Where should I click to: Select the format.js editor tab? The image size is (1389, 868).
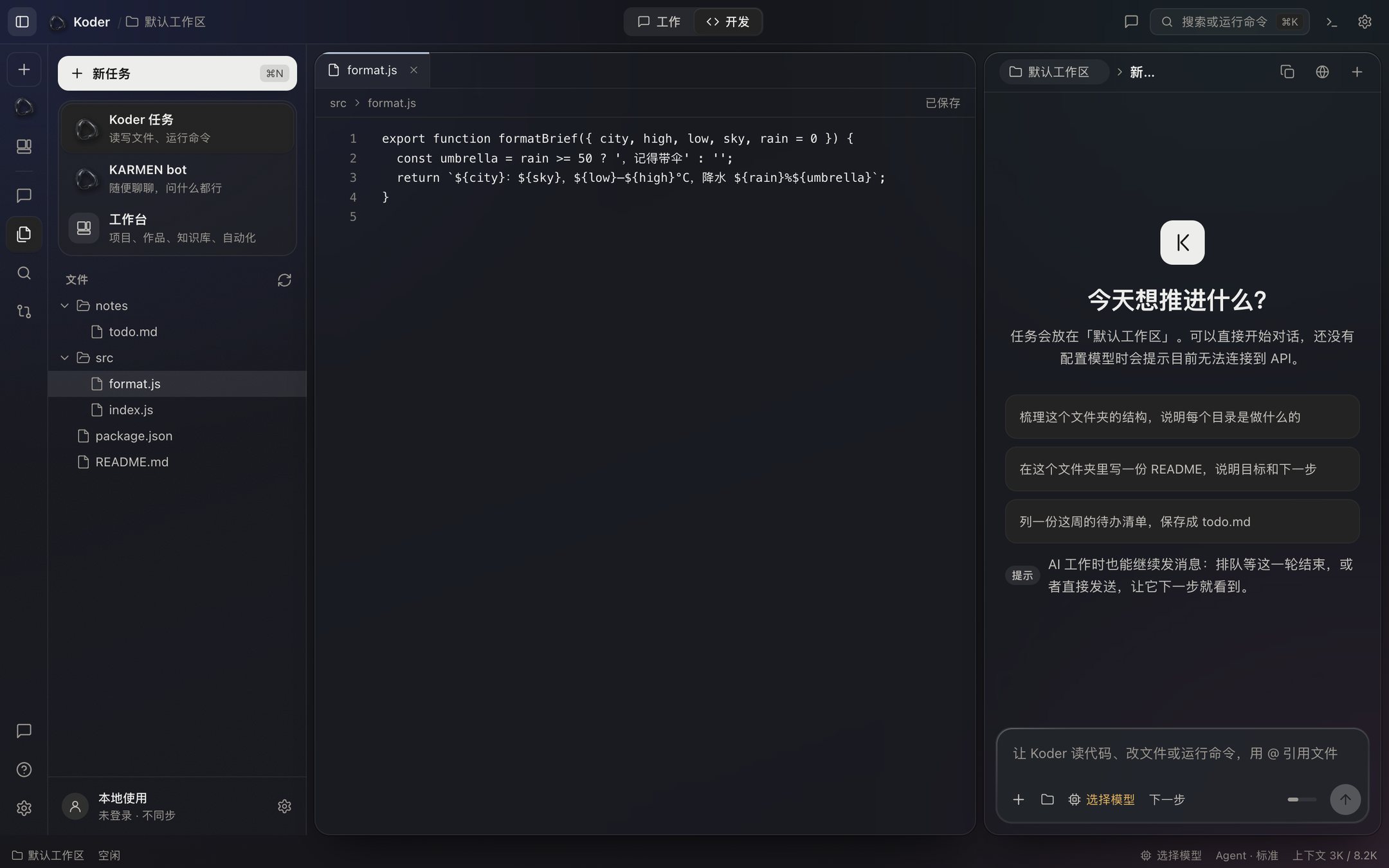(x=372, y=70)
